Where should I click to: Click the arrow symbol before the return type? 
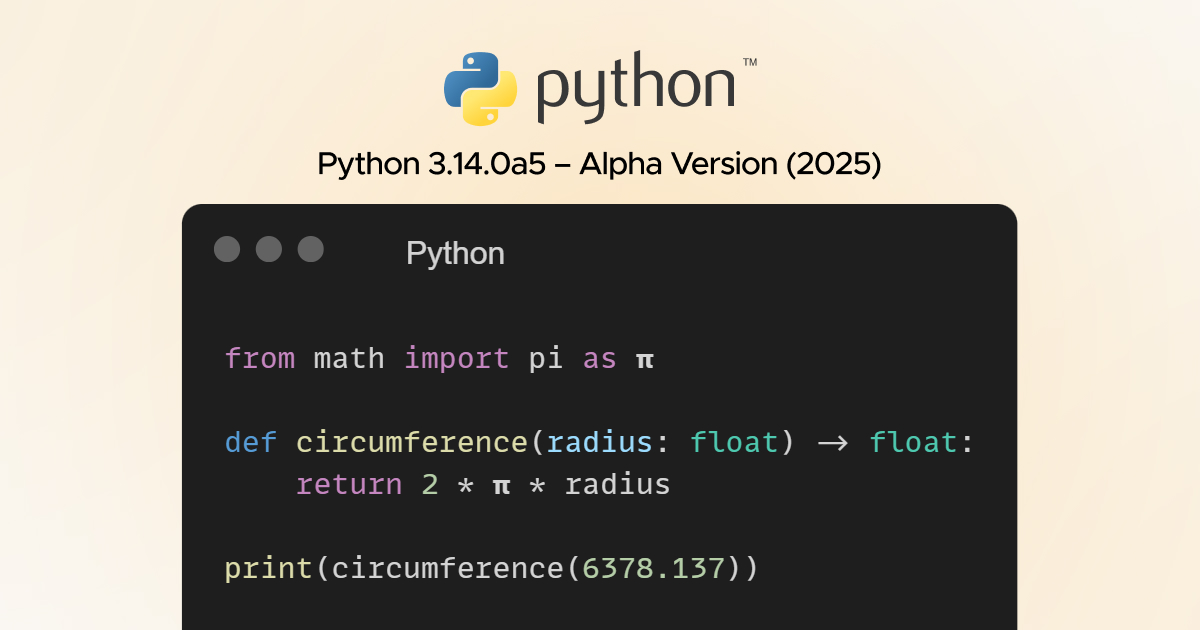pyautogui.click(x=832, y=442)
